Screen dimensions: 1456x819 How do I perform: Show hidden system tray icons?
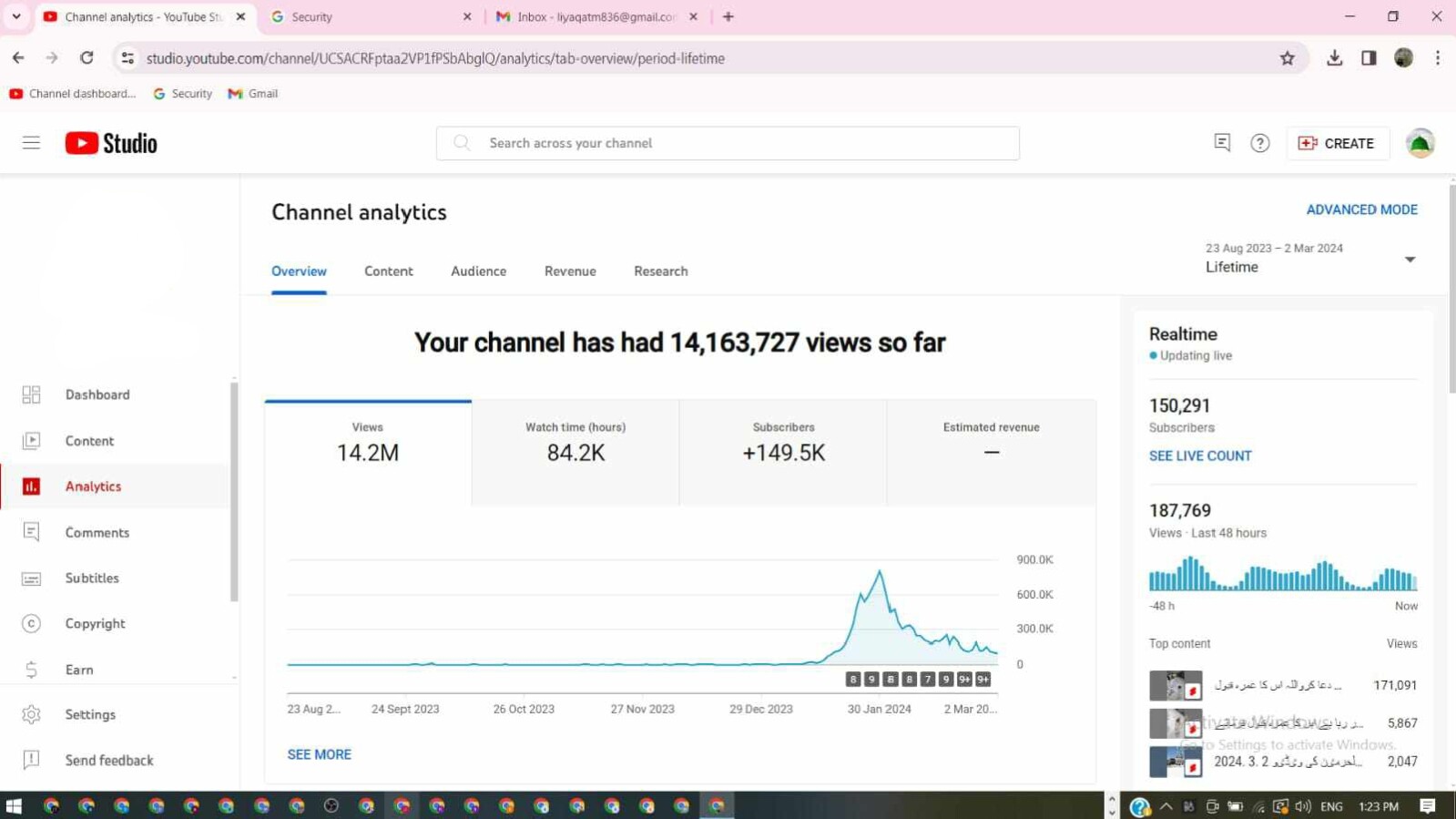pyautogui.click(x=1166, y=806)
